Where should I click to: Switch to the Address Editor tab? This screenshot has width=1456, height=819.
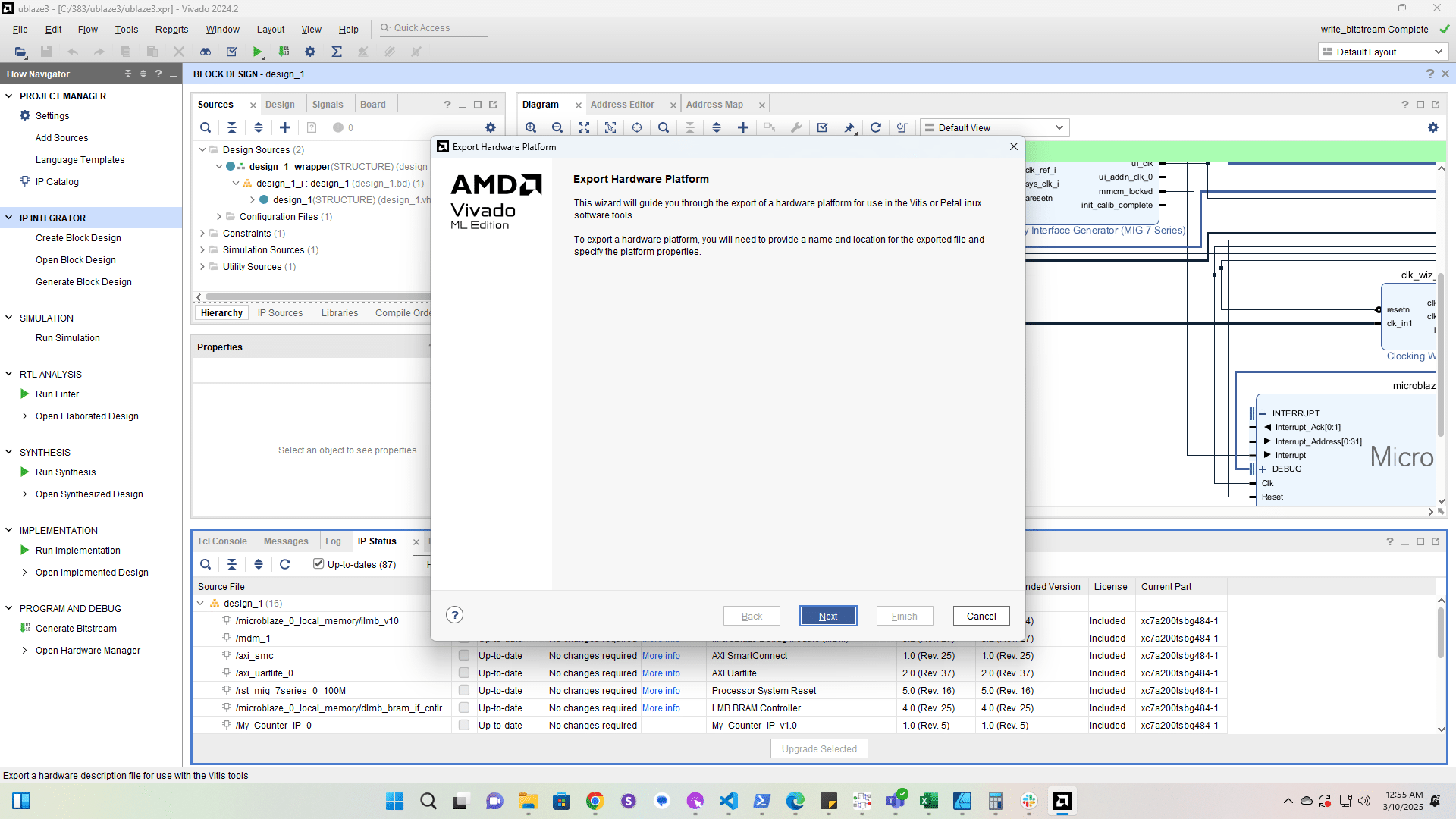(x=622, y=105)
